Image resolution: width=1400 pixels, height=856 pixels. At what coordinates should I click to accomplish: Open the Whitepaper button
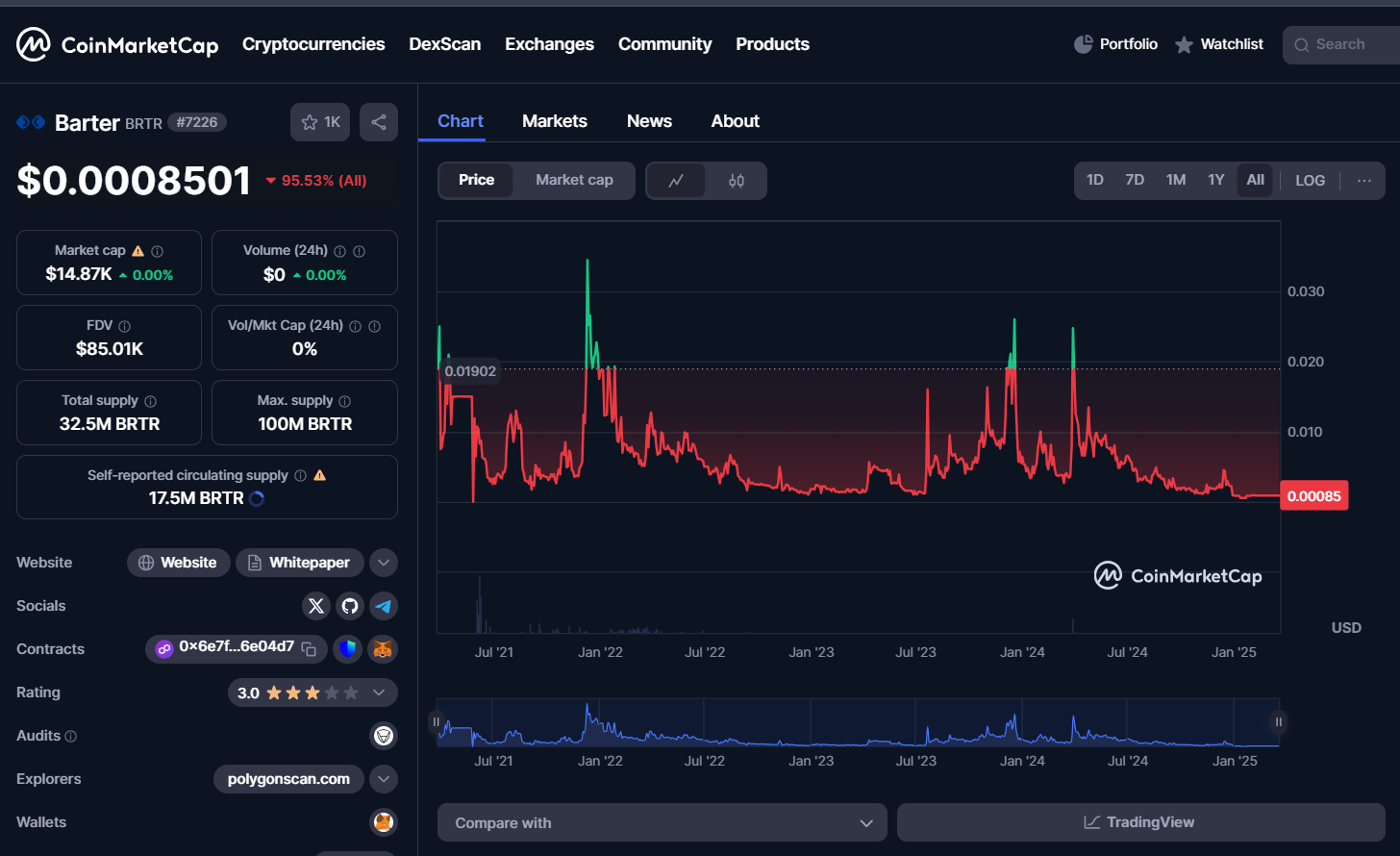(300, 563)
